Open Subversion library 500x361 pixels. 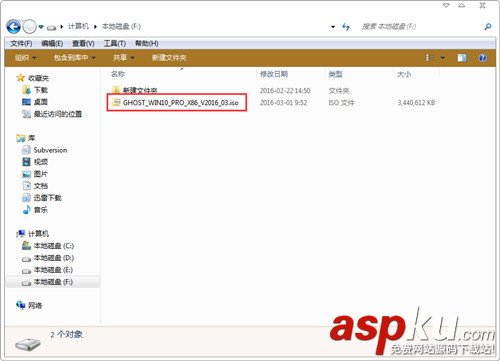(50, 150)
